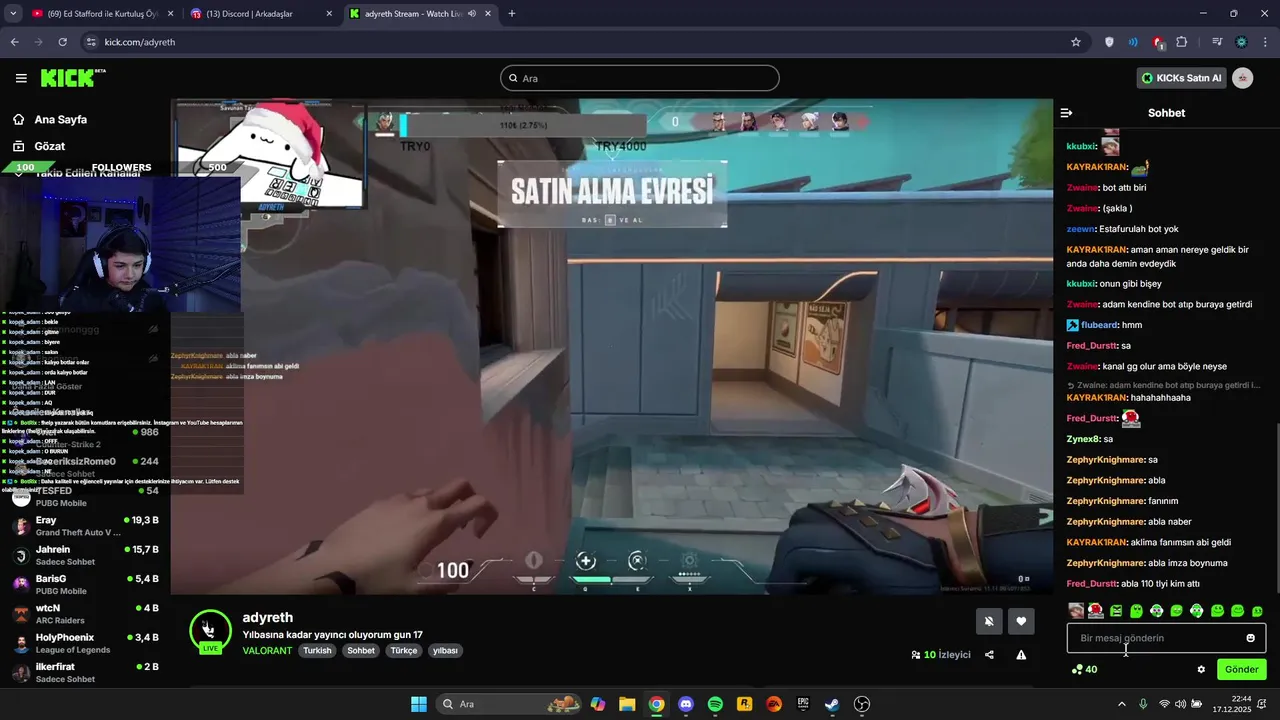
Task: Open the Chrome extensions puzzle icon
Action: click(x=1182, y=42)
